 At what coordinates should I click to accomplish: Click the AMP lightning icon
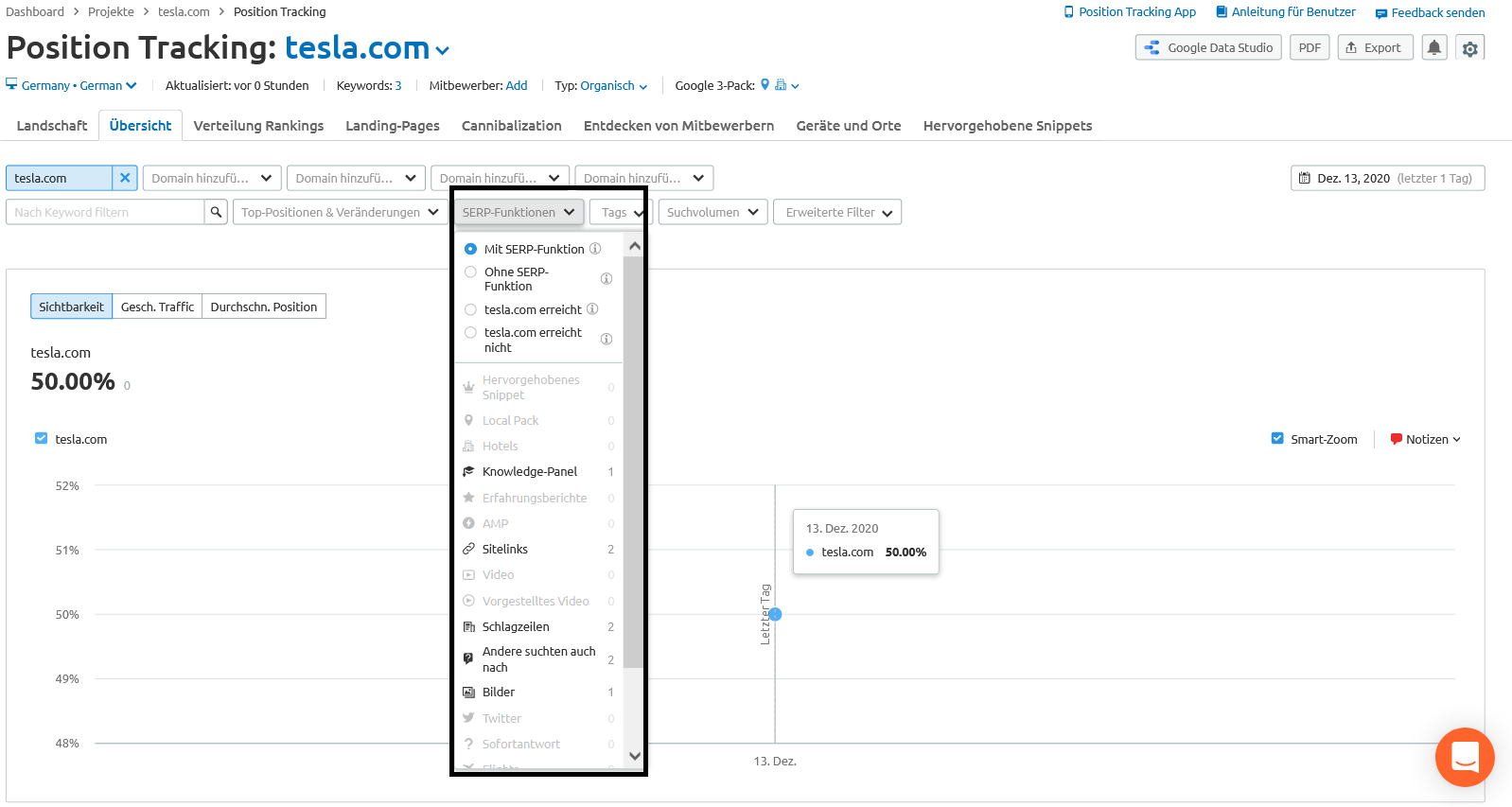[x=468, y=523]
